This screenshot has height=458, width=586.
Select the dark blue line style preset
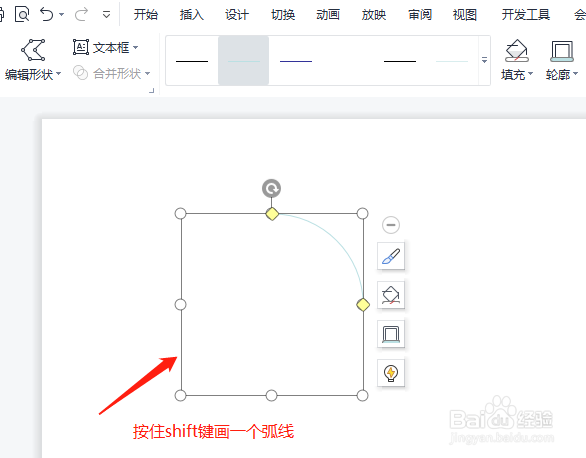click(x=296, y=61)
